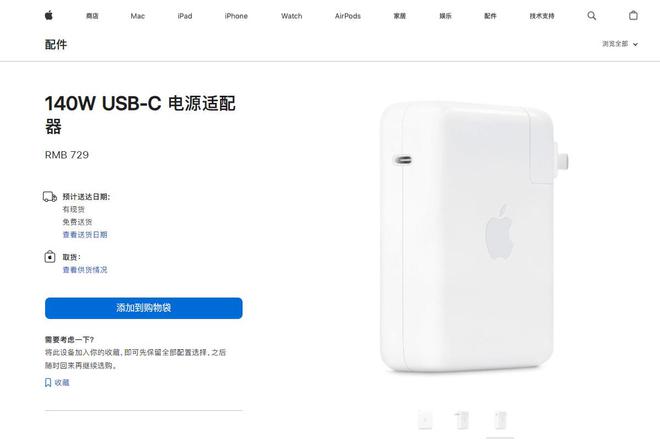This screenshot has height=440, width=660.
Task: Open AirPods in navigation bar
Action: coord(348,16)
